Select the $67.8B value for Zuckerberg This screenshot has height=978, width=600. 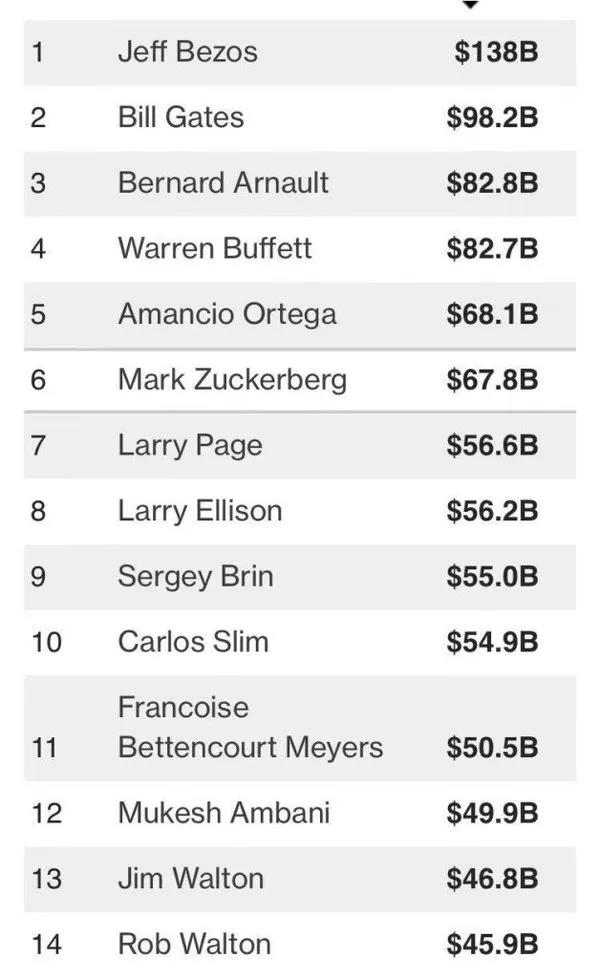(492, 380)
